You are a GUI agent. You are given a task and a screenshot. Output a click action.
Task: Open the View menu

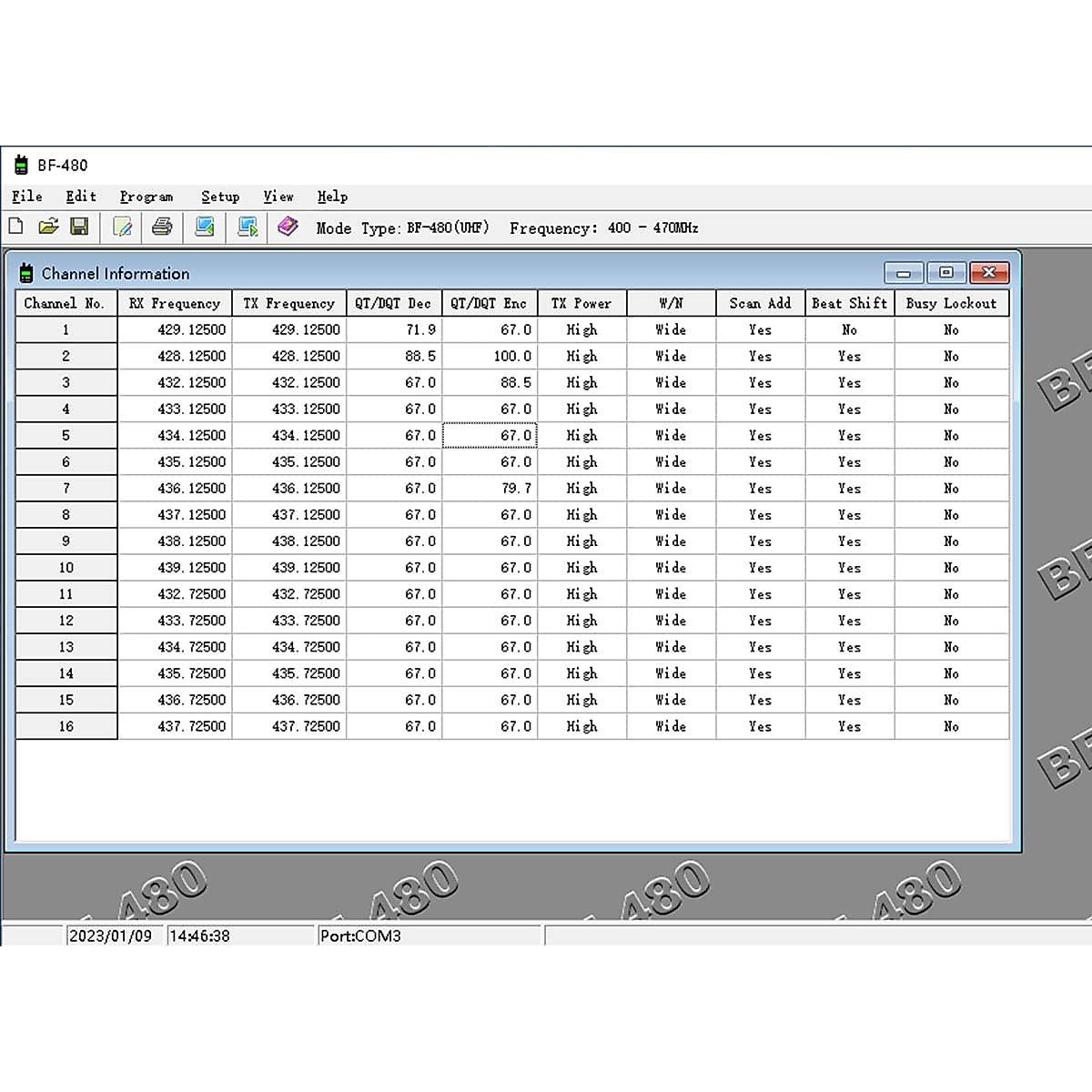[x=278, y=197]
